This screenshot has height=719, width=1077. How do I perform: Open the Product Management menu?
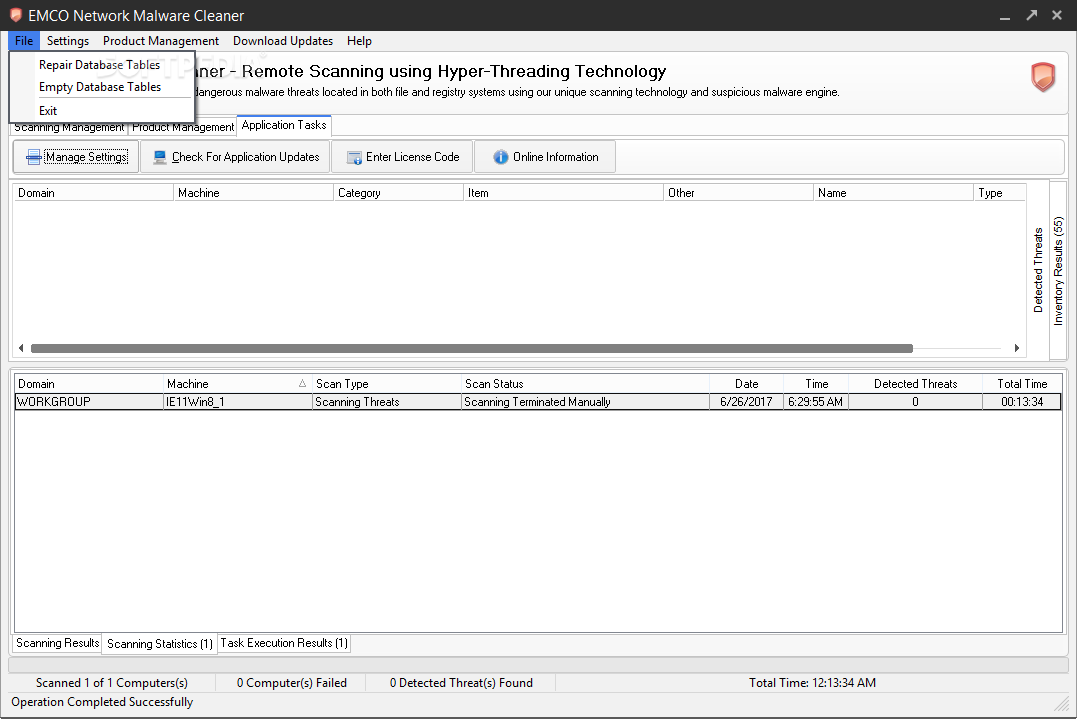[x=161, y=41]
